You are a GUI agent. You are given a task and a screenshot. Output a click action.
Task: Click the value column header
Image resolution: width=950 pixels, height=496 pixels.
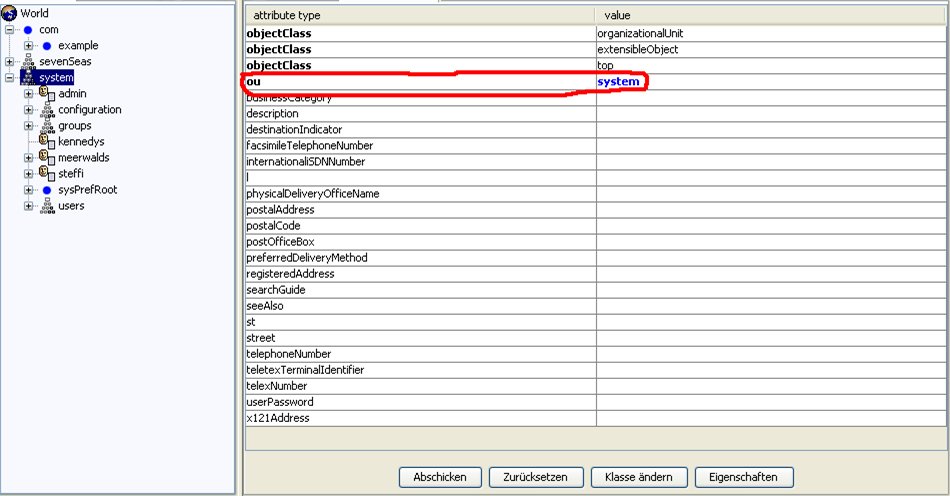click(771, 15)
